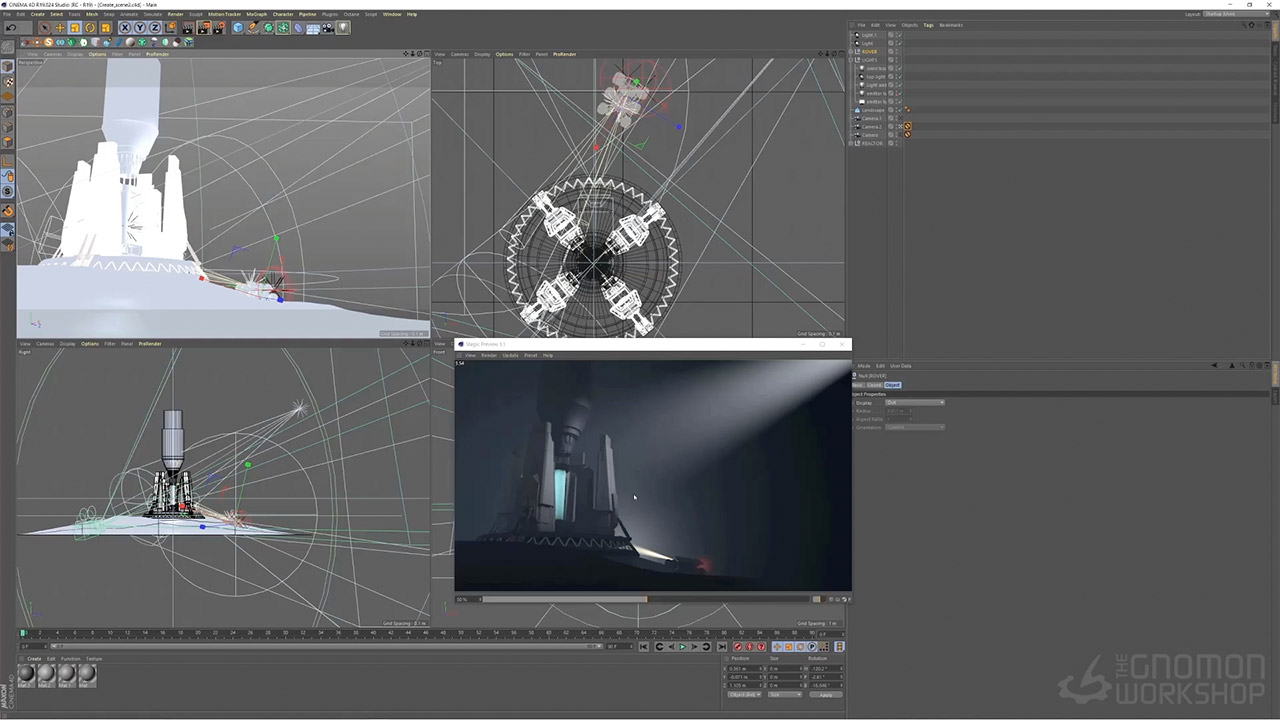1280x720 pixels.
Task: Open Render menu in Magic Preview window
Action: point(489,355)
